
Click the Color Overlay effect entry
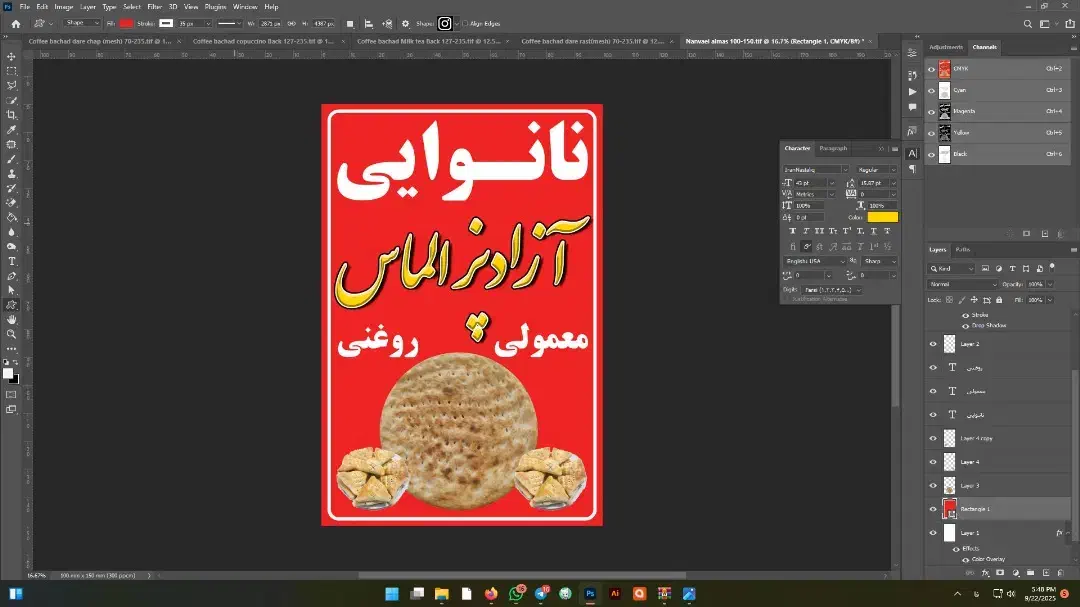pos(988,559)
